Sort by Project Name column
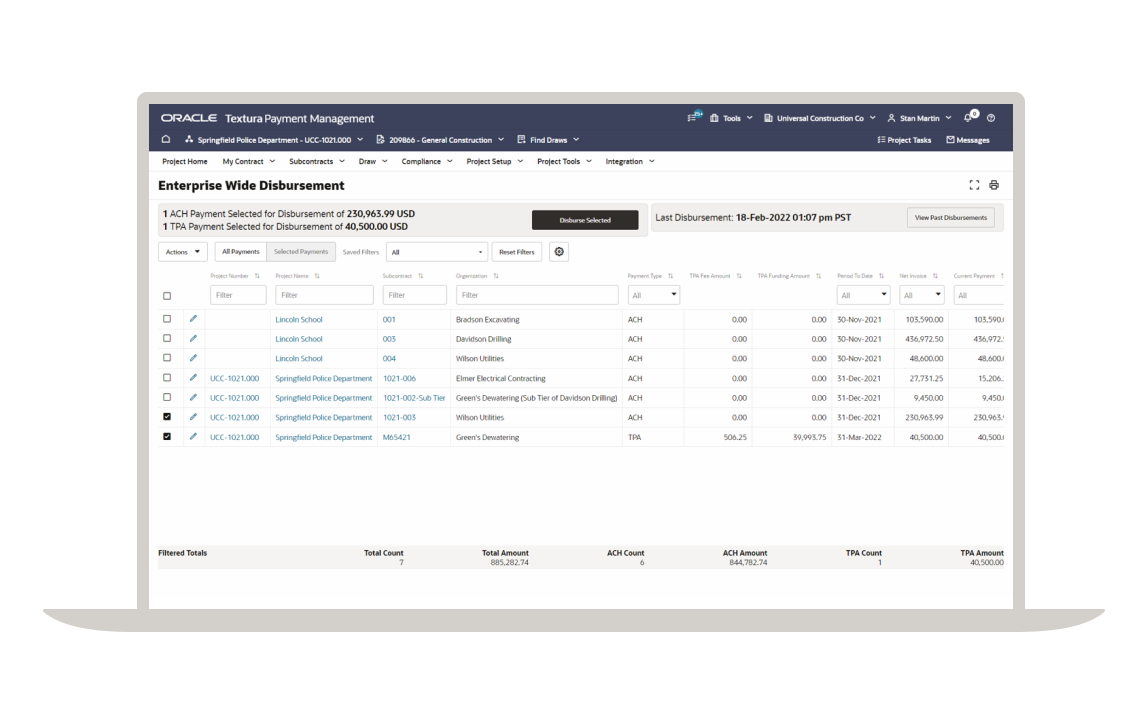 coord(317,276)
